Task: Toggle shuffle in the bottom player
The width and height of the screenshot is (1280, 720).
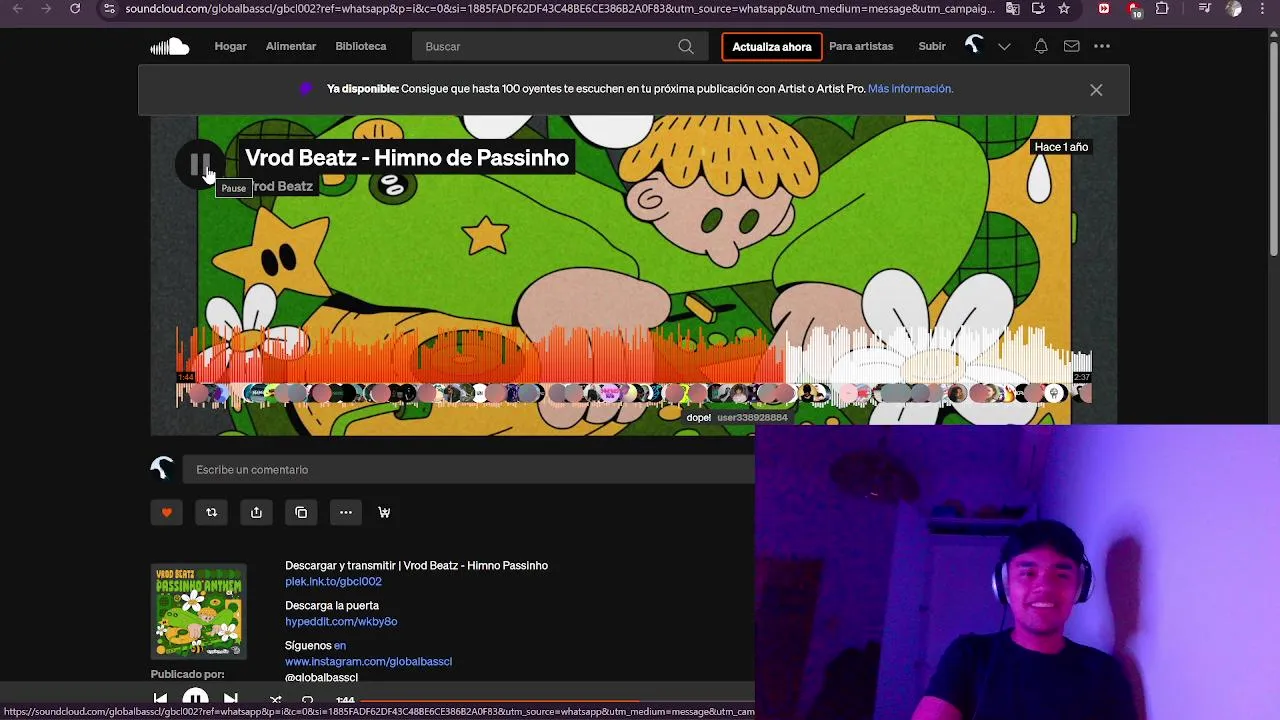Action: point(276,700)
